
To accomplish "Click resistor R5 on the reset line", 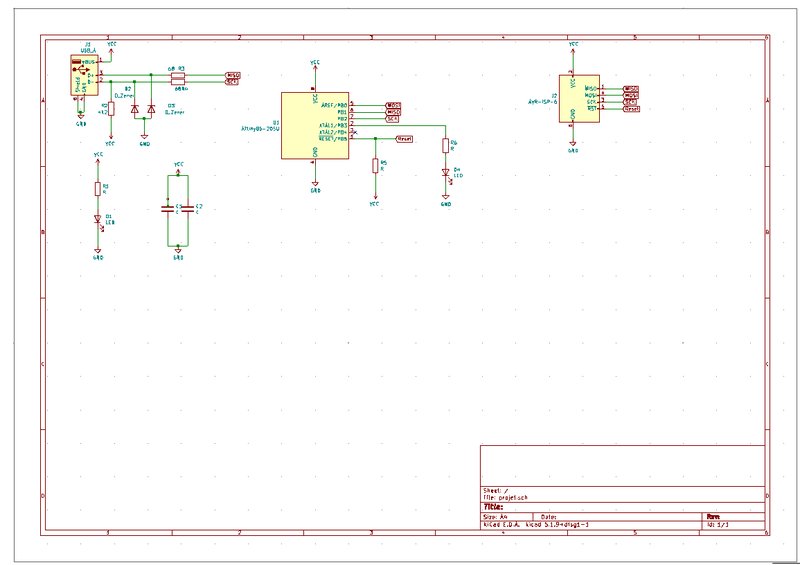I will (x=376, y=166).
